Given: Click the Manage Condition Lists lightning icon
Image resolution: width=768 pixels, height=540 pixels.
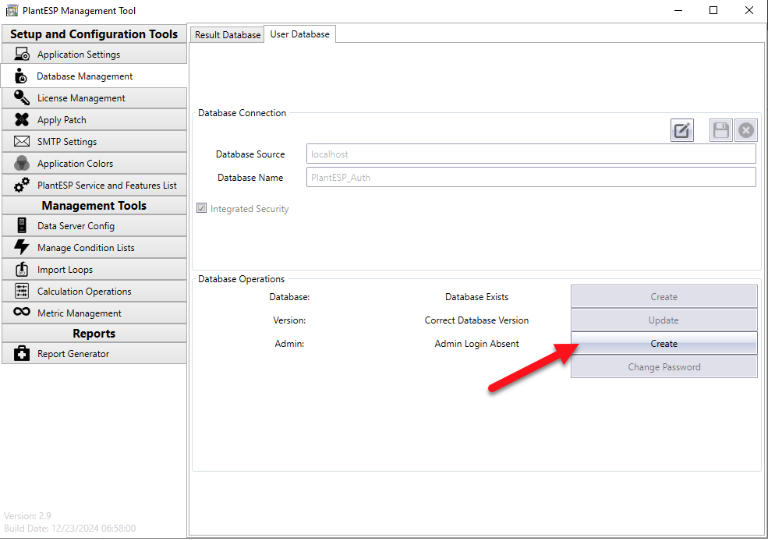Looking at the screenshot, I should [x=22, y=247].
